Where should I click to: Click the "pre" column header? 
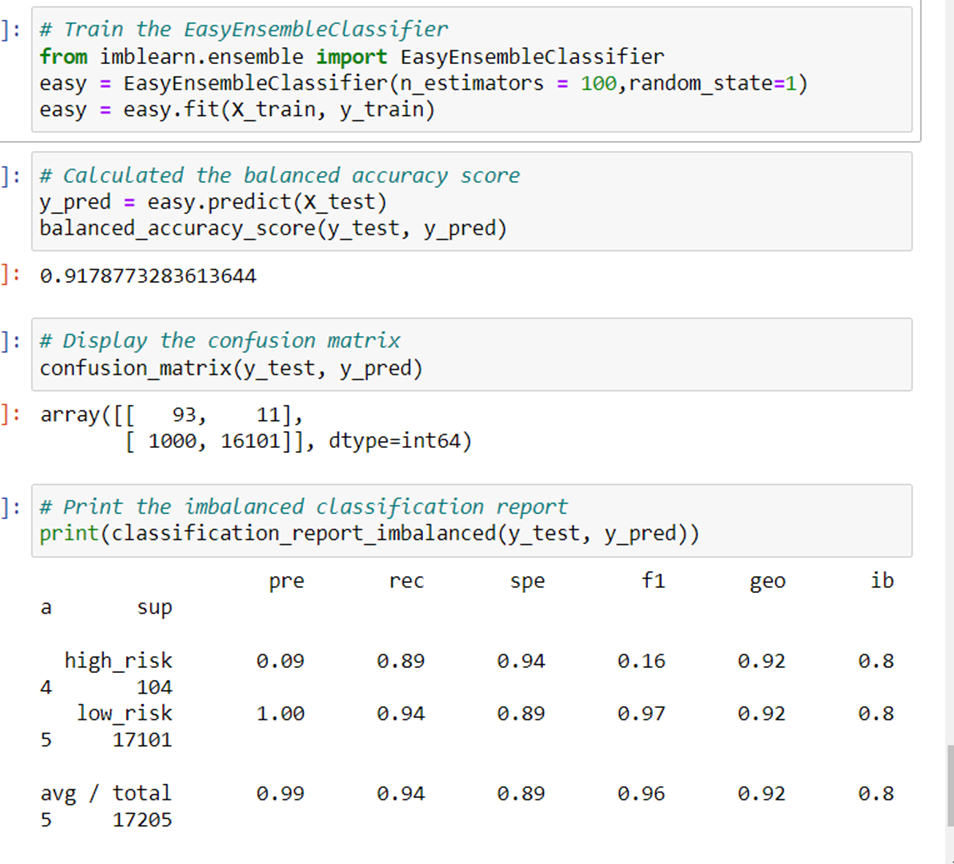point(287,582)
